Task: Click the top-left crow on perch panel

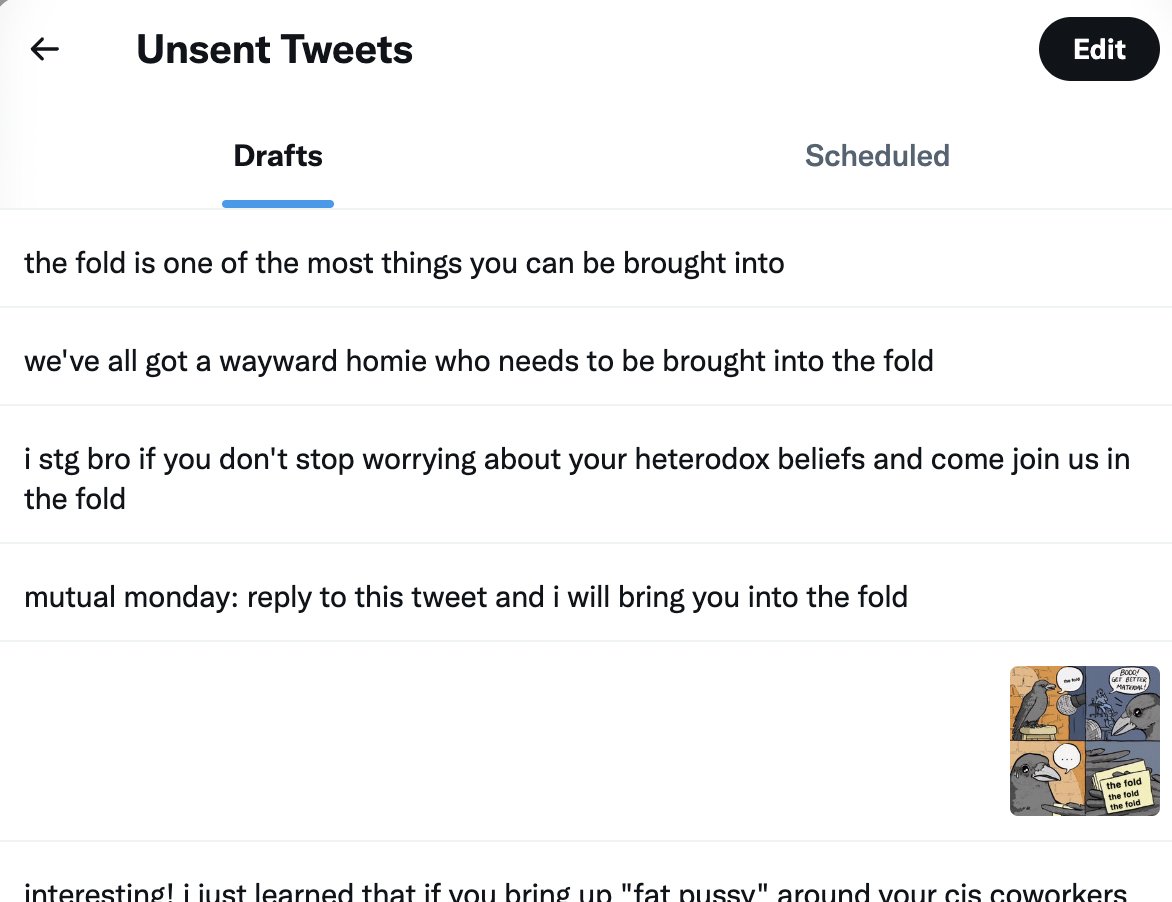Action: [1047, 703]
